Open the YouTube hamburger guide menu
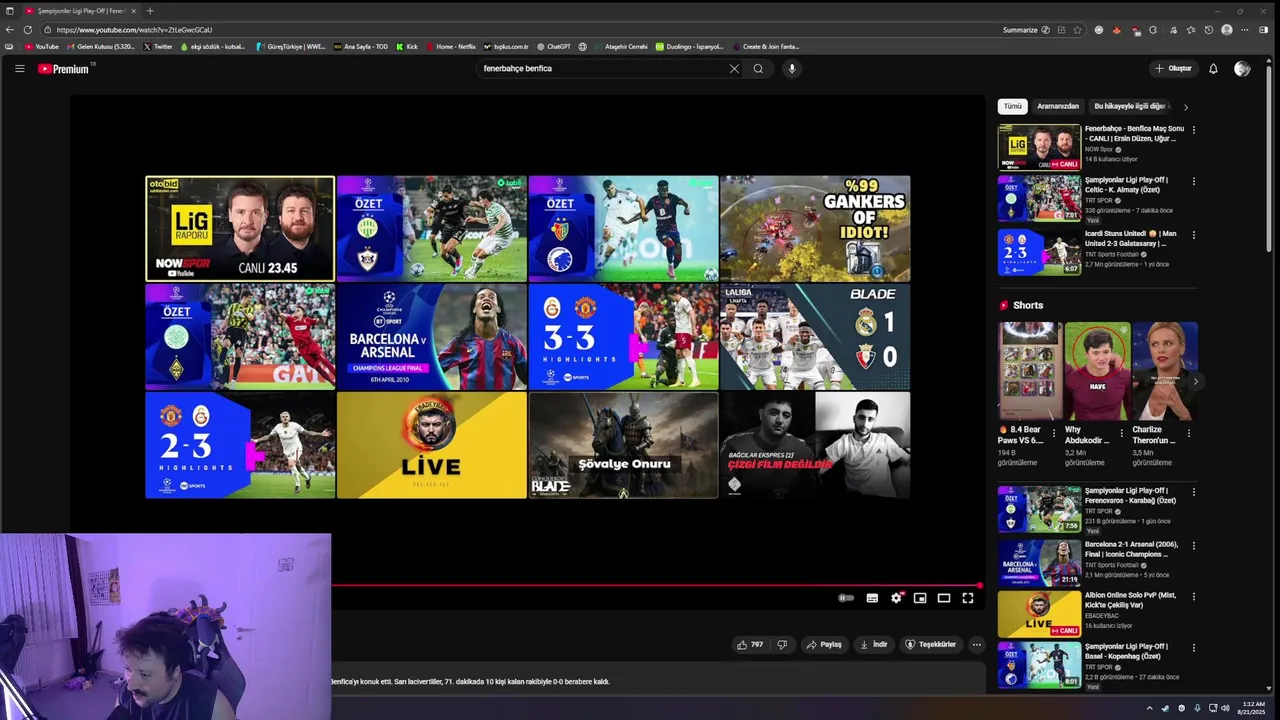The image size is (1280, 720). [19, 69]
